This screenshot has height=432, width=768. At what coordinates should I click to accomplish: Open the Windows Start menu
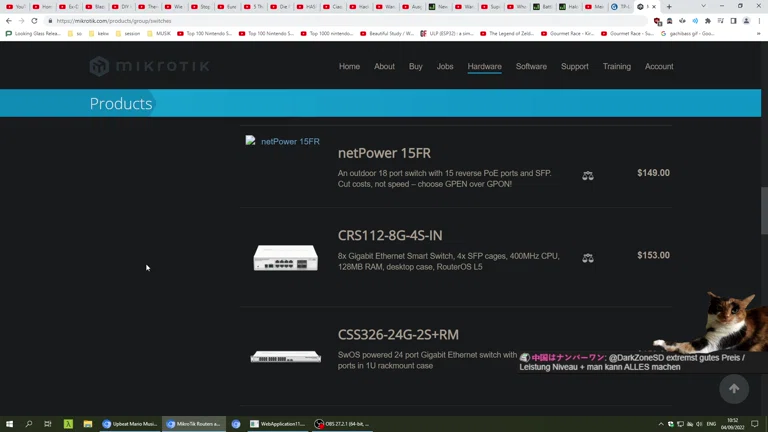[10, 424]
